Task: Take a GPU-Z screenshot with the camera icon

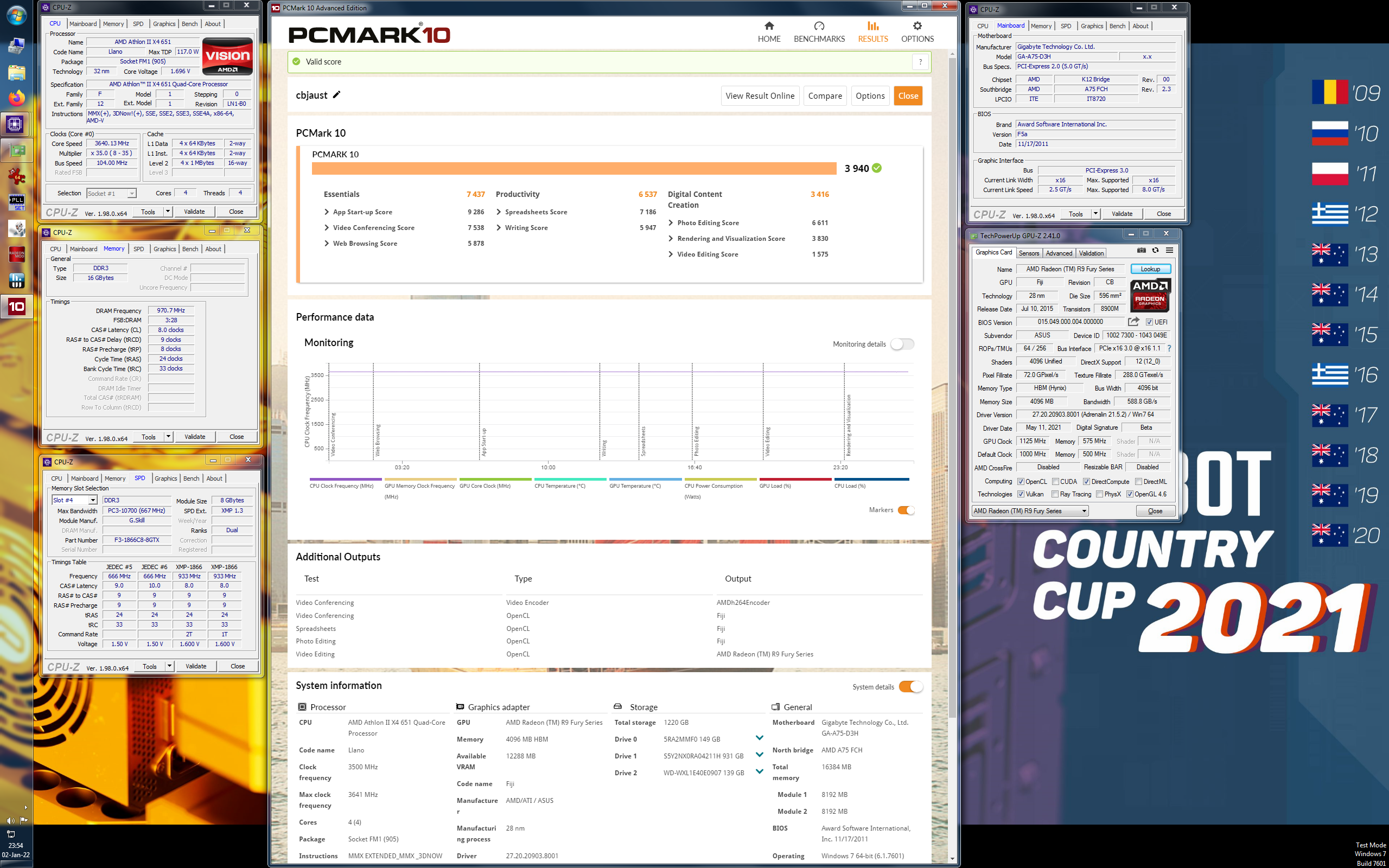Action: 1142,250
